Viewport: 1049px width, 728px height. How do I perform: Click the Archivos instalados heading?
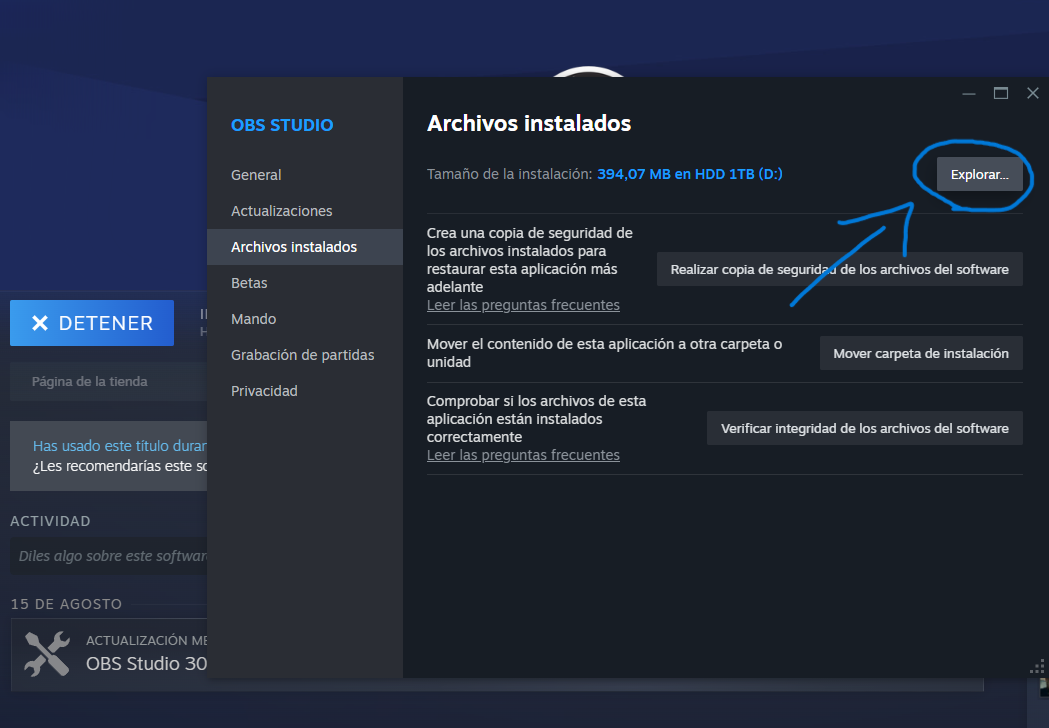[x=529, y=123]
